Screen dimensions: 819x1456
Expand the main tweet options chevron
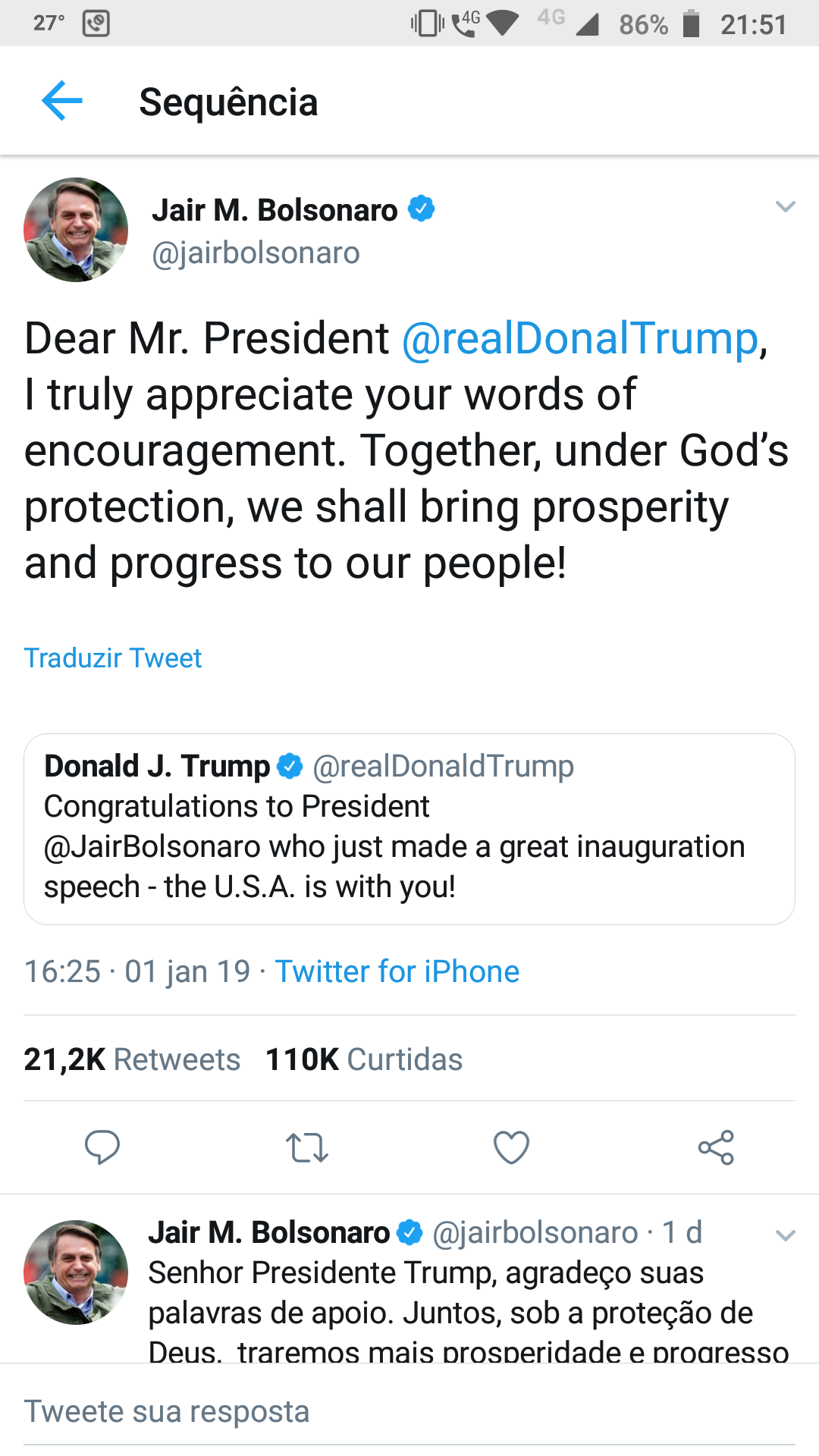pos(786,206)
